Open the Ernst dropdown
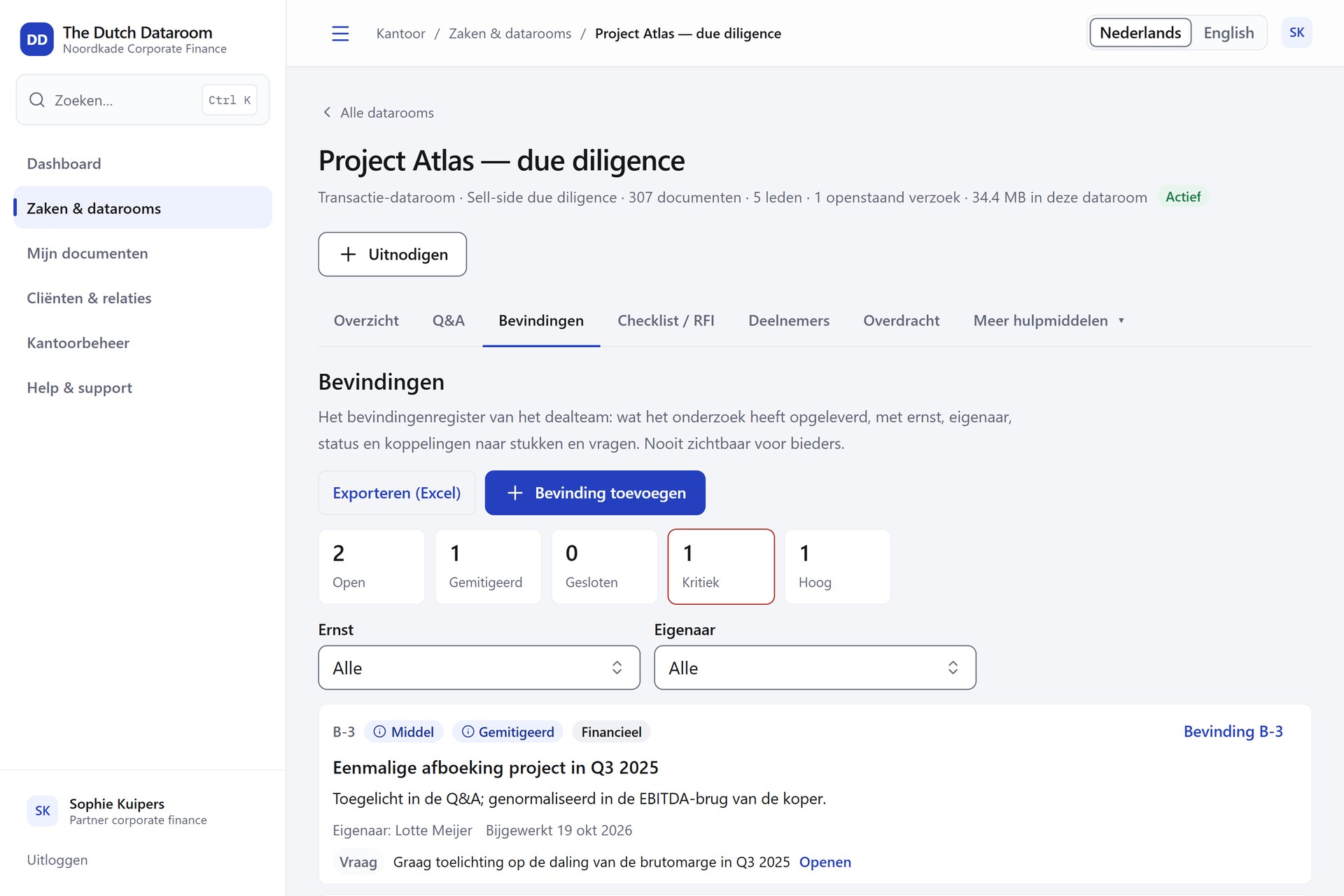Viewport: 1344px width, 896px height. (479, 668)
